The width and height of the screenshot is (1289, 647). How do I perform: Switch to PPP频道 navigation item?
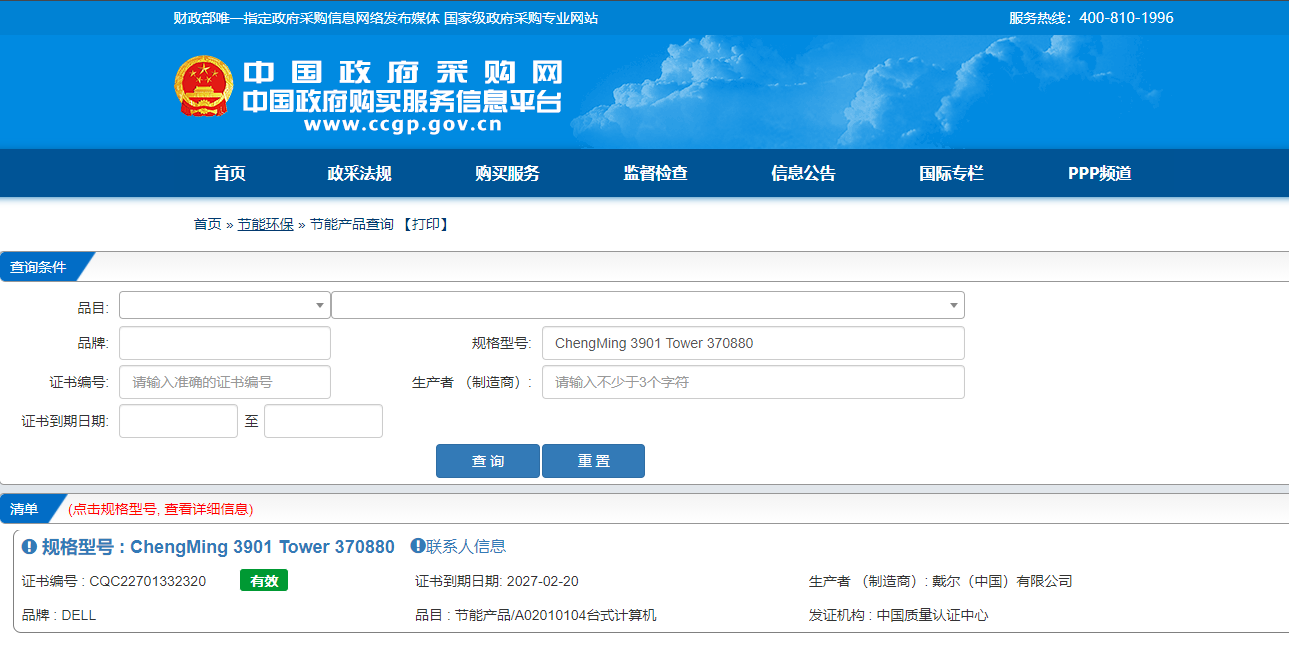click(x=1099, y=173)
